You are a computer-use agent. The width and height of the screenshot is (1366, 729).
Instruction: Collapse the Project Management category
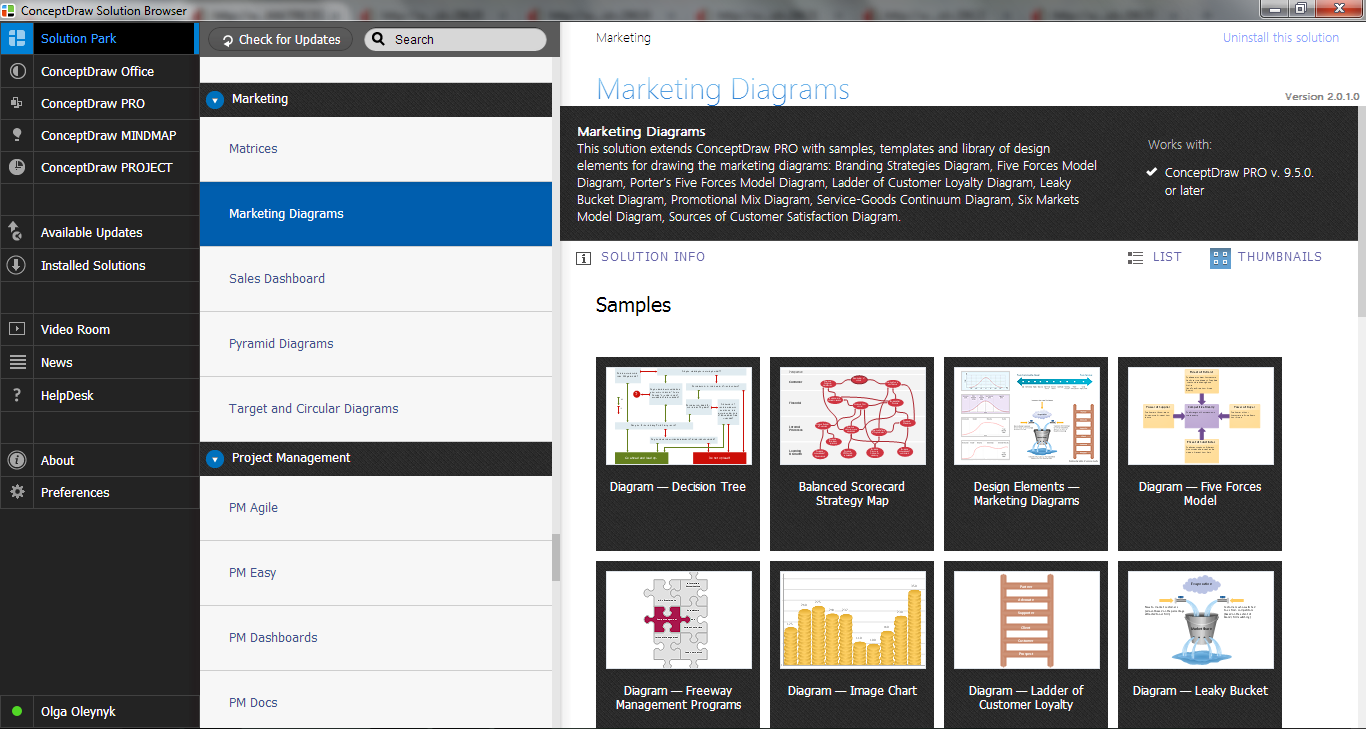pos(215,459)
